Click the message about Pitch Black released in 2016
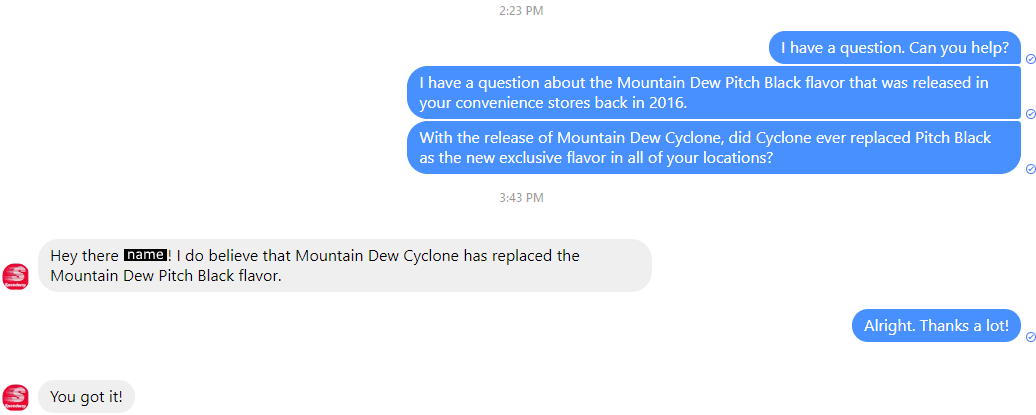Screen dimensions: 1036x415 pyautogui.click(x=712, y=92)
